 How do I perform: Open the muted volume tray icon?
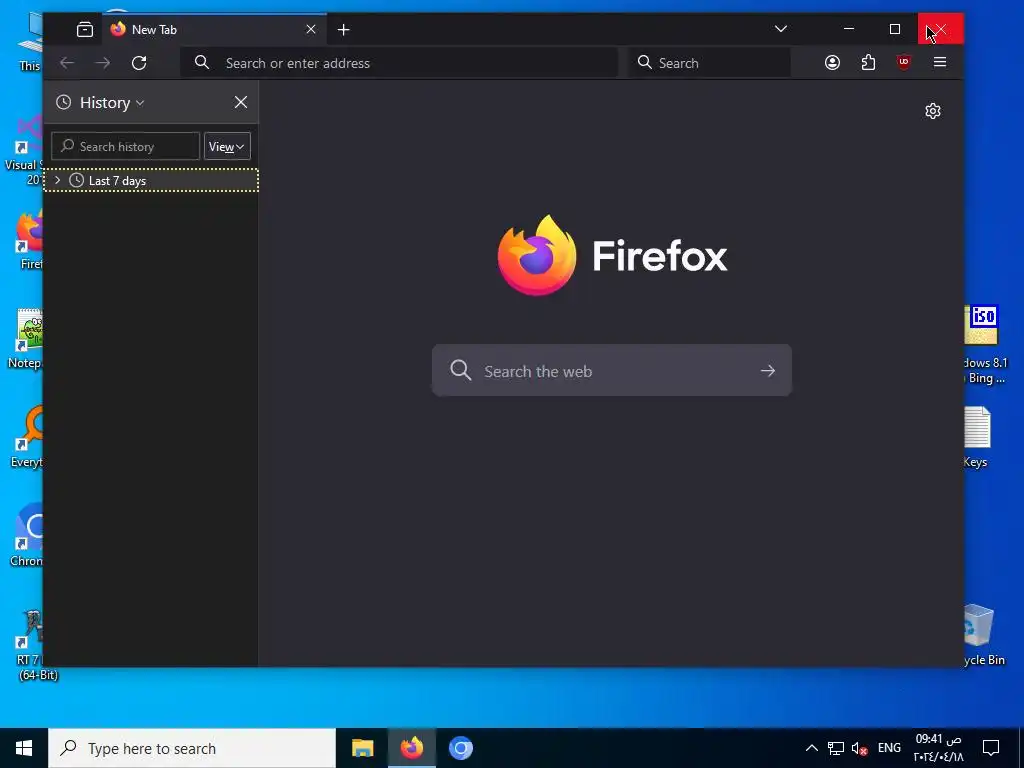[x=859, y=748]
